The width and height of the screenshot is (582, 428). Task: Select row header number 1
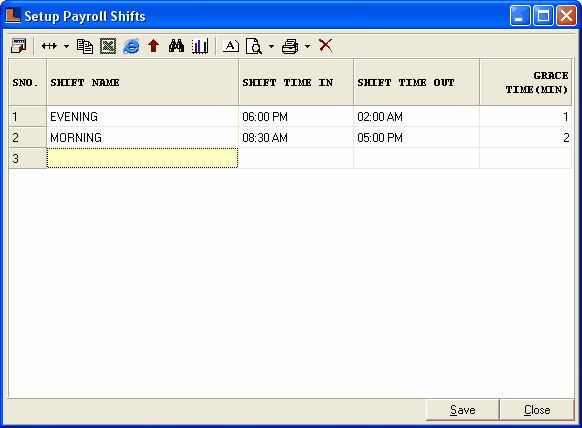[27, 117]
